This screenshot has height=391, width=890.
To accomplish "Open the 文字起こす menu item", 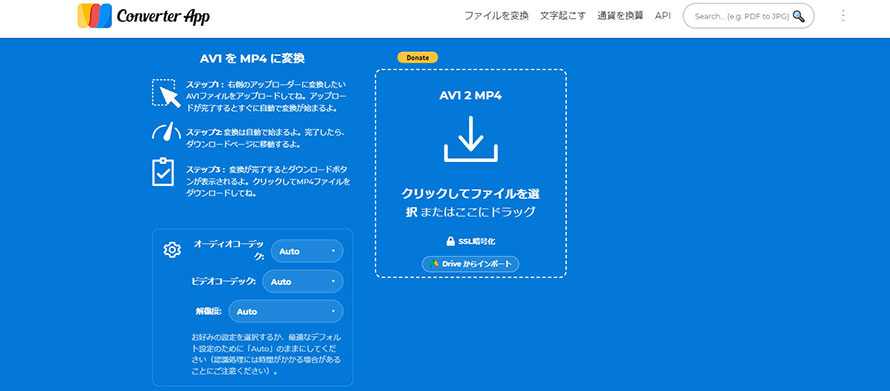I will (562, 16).
